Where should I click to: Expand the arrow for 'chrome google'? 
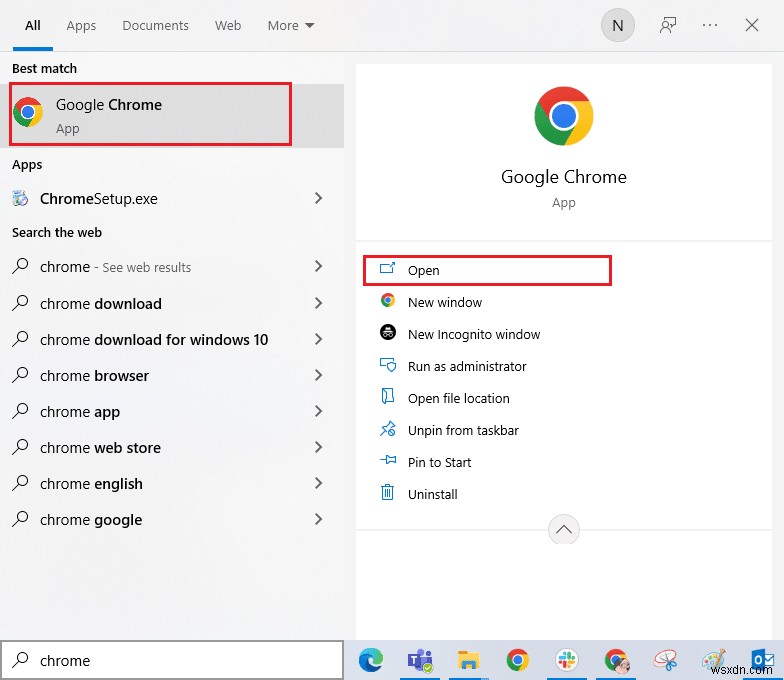click(x=318, y=519)
